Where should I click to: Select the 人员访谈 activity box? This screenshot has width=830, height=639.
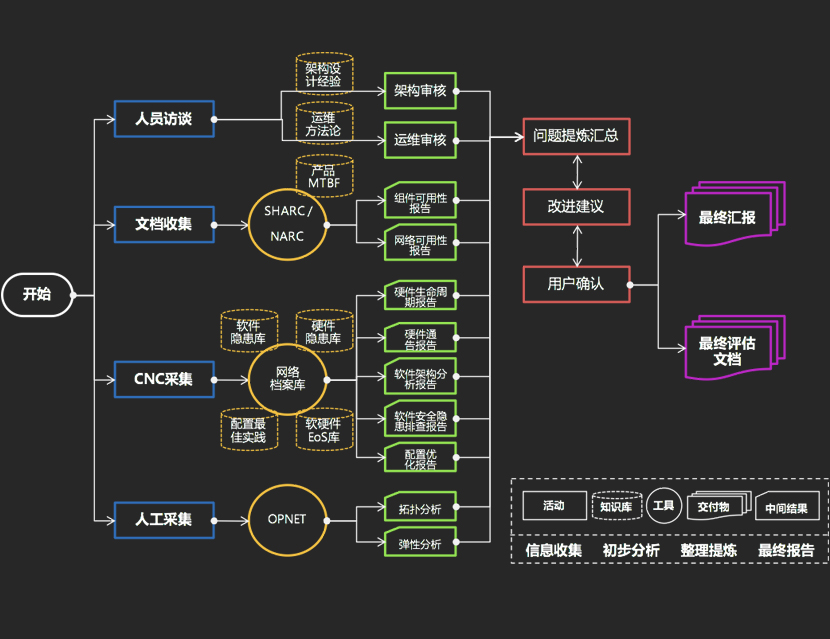tap(163, 119)
